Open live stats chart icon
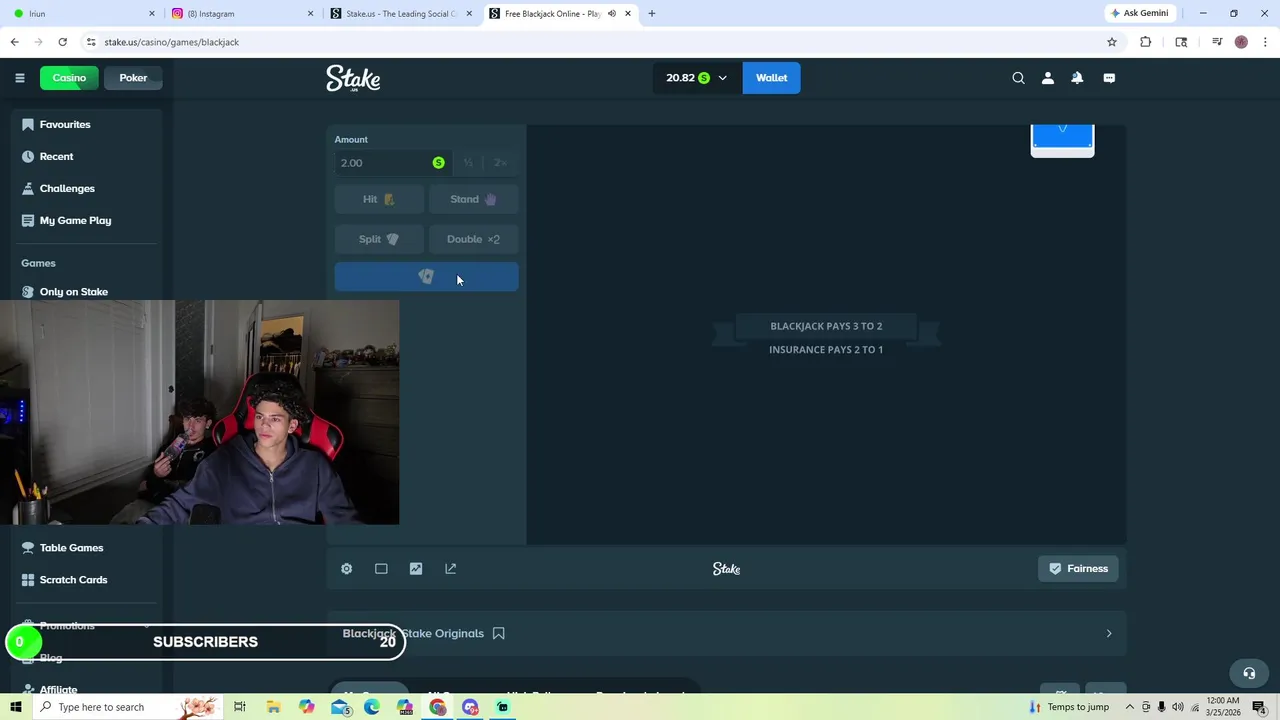 point(416,569)
